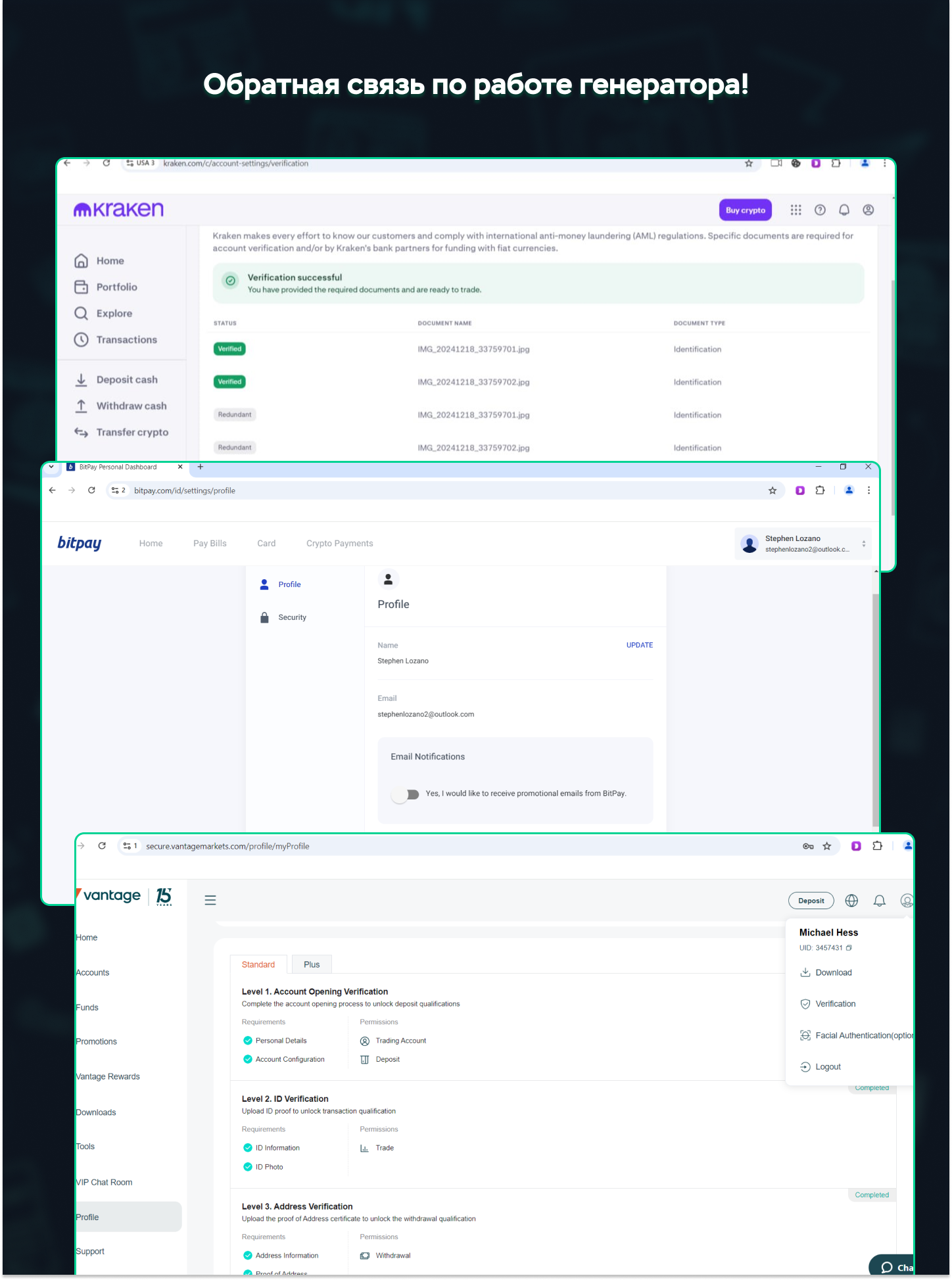Bookmark the Kraken page with star icon

click(749, 164)
